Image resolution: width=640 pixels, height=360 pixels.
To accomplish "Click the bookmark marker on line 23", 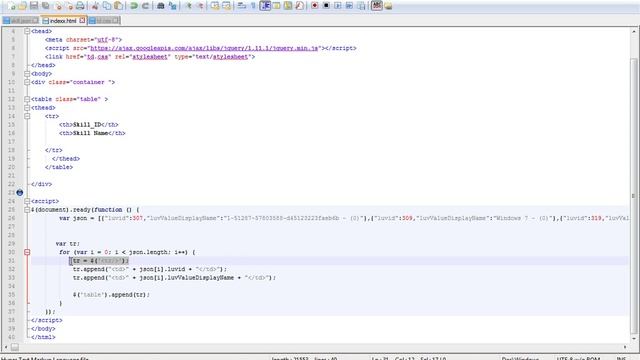I will click(20, 193).
